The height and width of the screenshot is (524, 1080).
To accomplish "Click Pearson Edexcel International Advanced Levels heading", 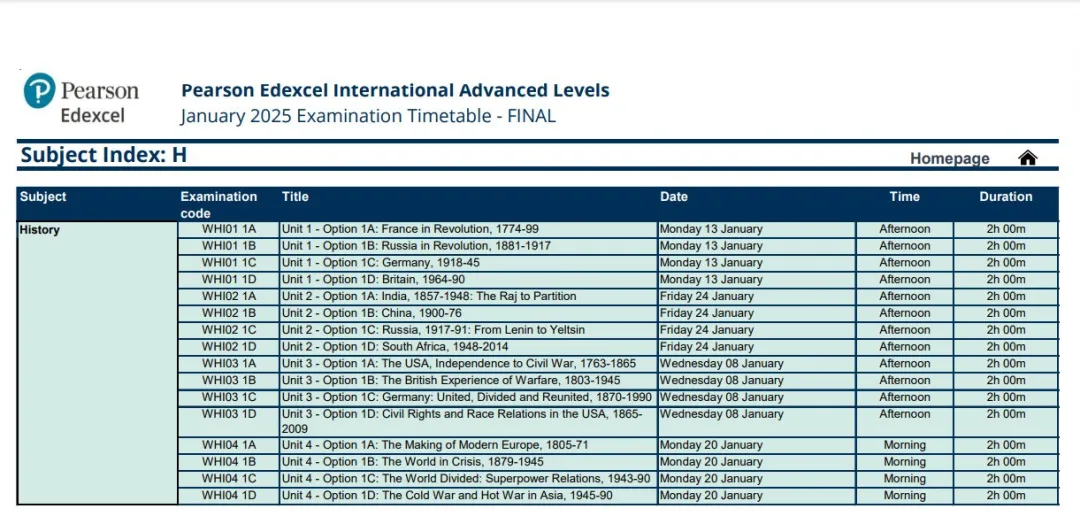I will (x=395, y=90).
